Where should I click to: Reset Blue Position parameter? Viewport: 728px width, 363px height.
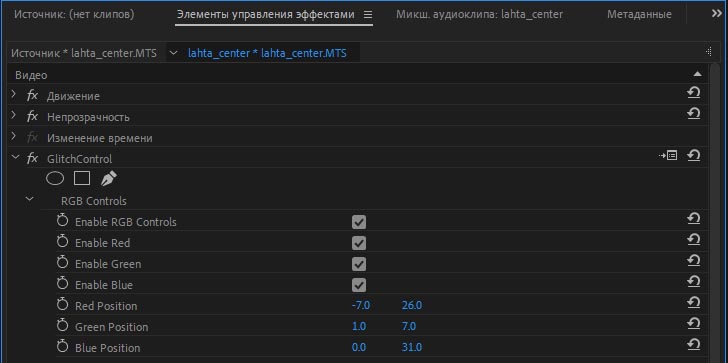tap(693, 344)
